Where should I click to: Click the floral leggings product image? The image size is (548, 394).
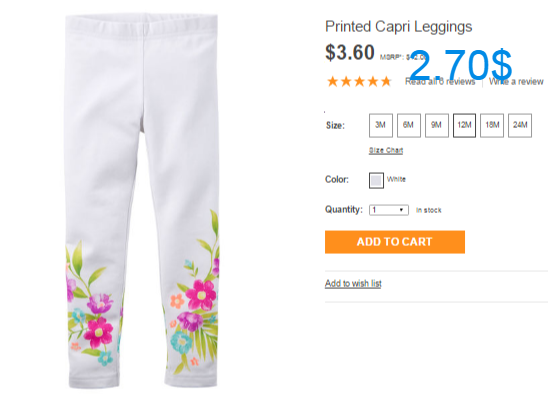click(x=142, y=201)
